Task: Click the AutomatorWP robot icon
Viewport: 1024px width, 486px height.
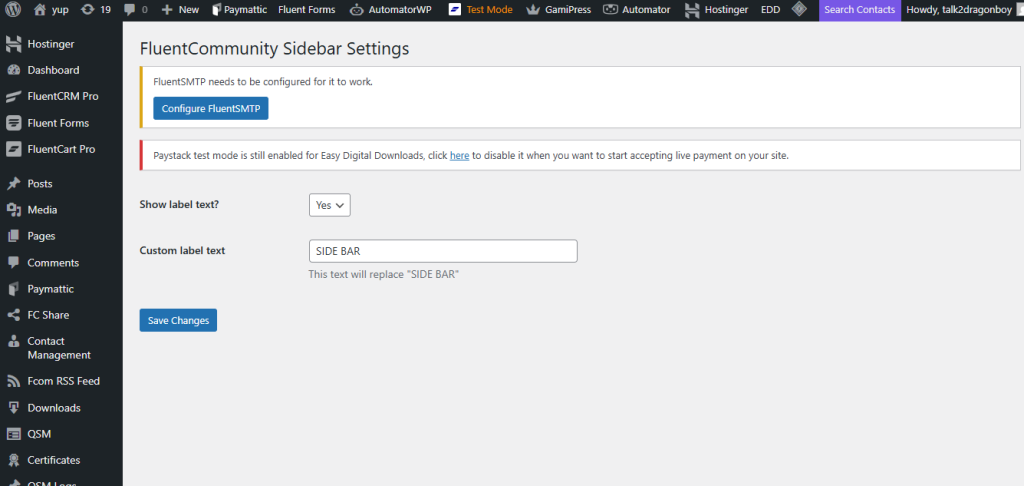Action: 358,9
